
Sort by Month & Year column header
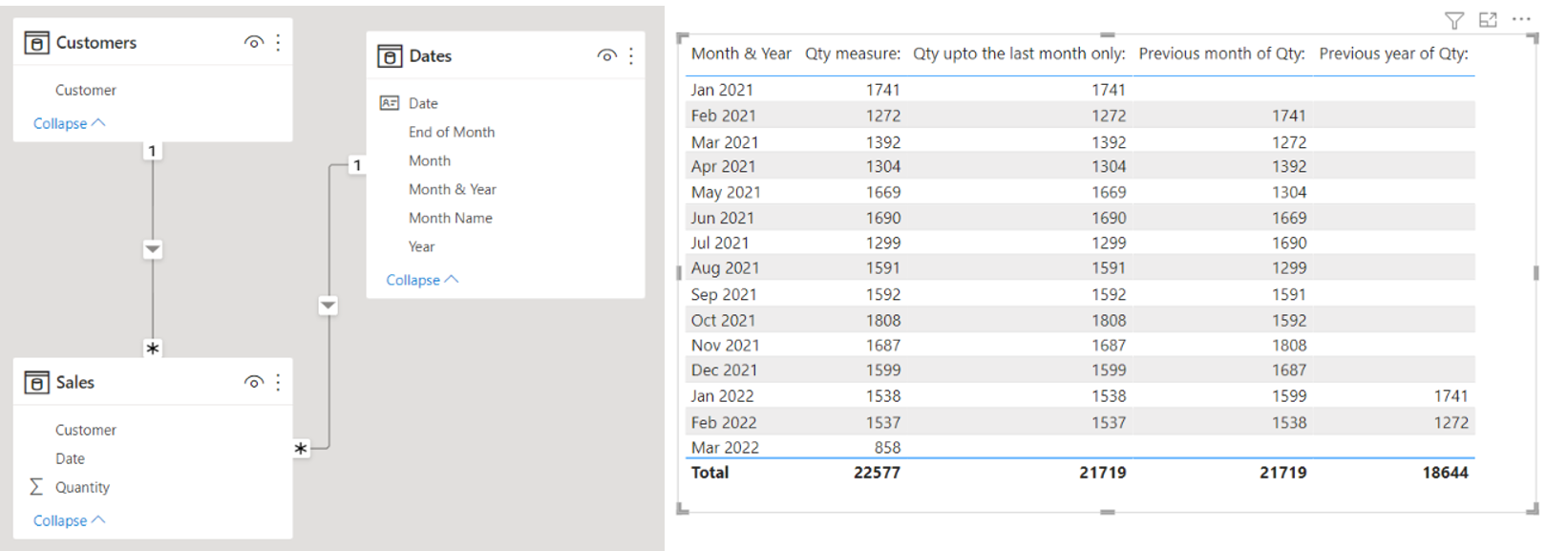741,53
